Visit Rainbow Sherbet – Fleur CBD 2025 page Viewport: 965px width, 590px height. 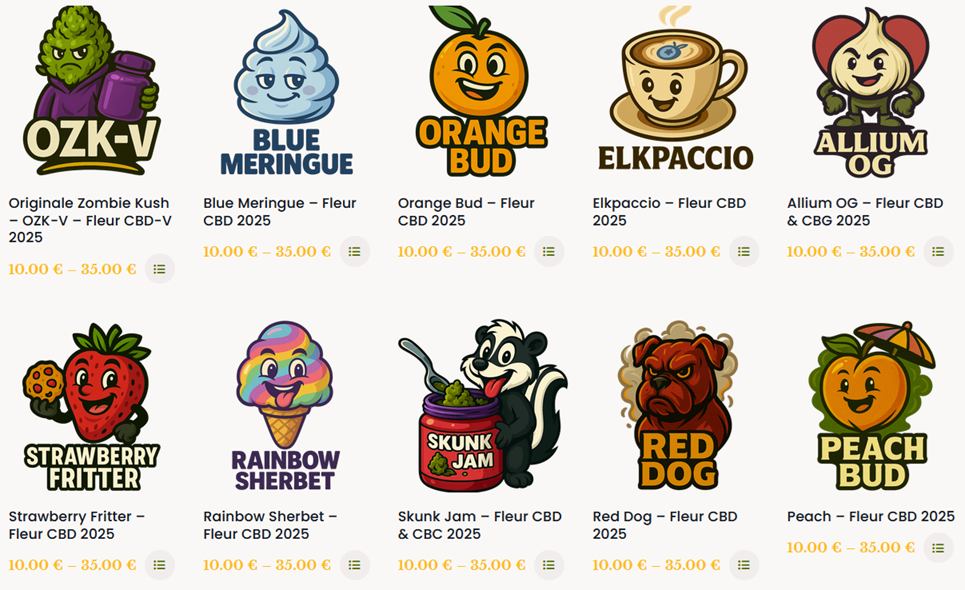pyautogui.click(x=270, y=525)
